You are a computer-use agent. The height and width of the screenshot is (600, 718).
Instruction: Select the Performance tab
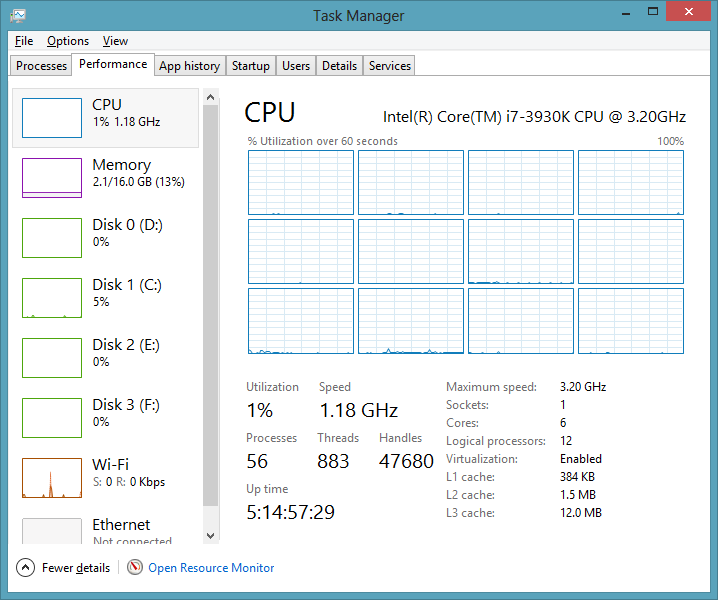(x=113, y=64)
